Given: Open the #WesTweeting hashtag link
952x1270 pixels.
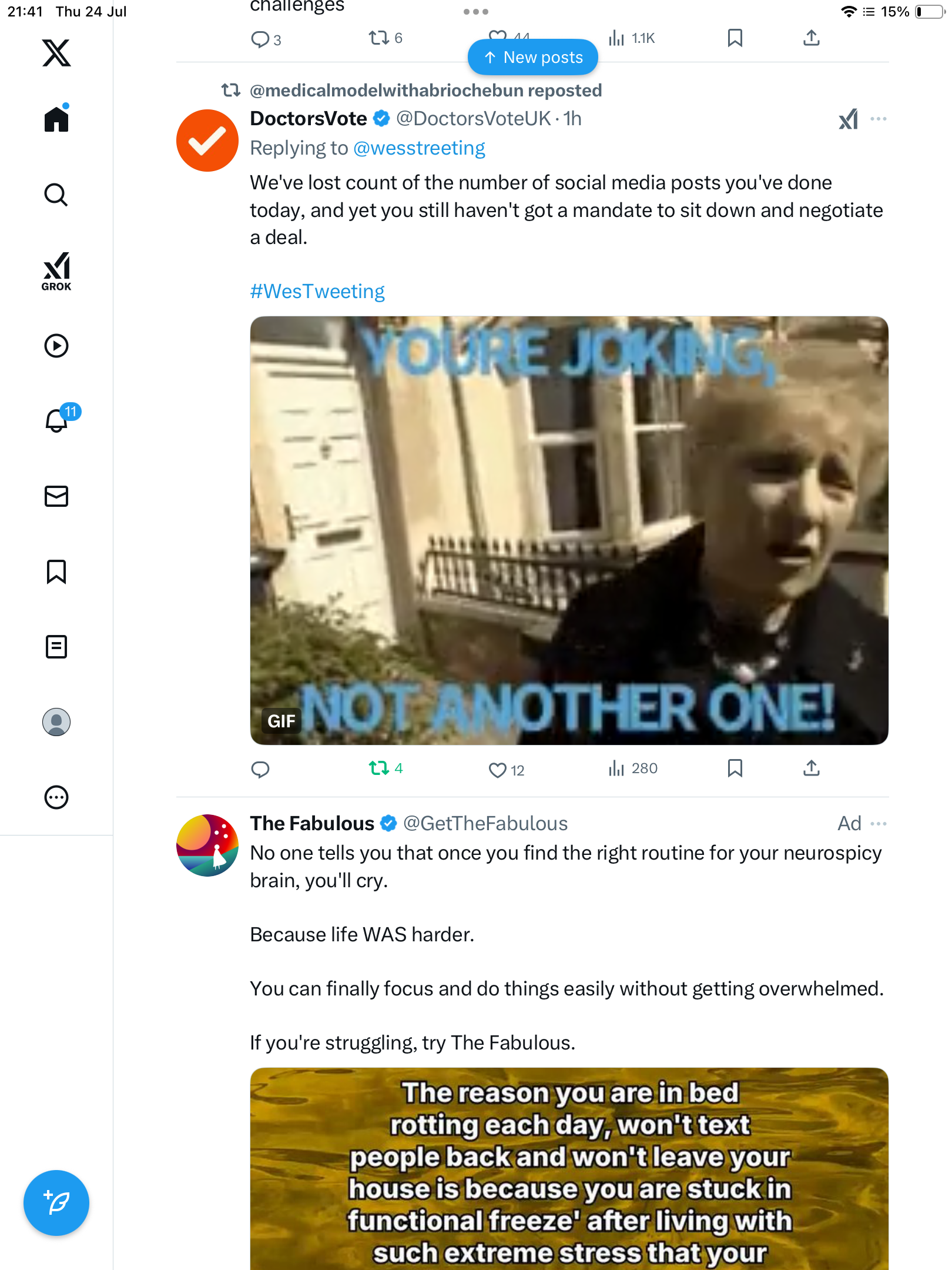Looking at the screenshot, I should point(317,291).
